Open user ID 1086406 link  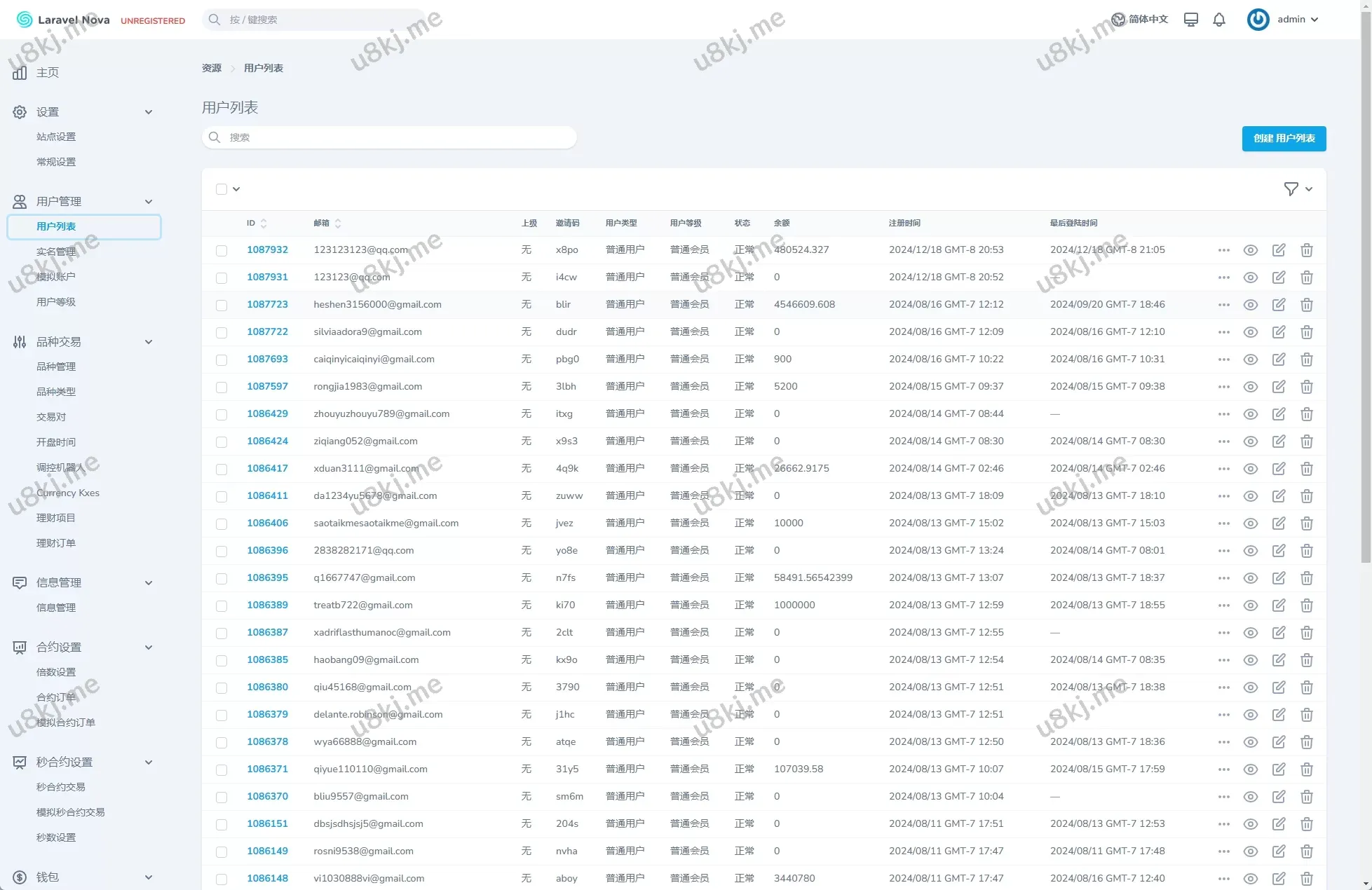click(267, 523)
